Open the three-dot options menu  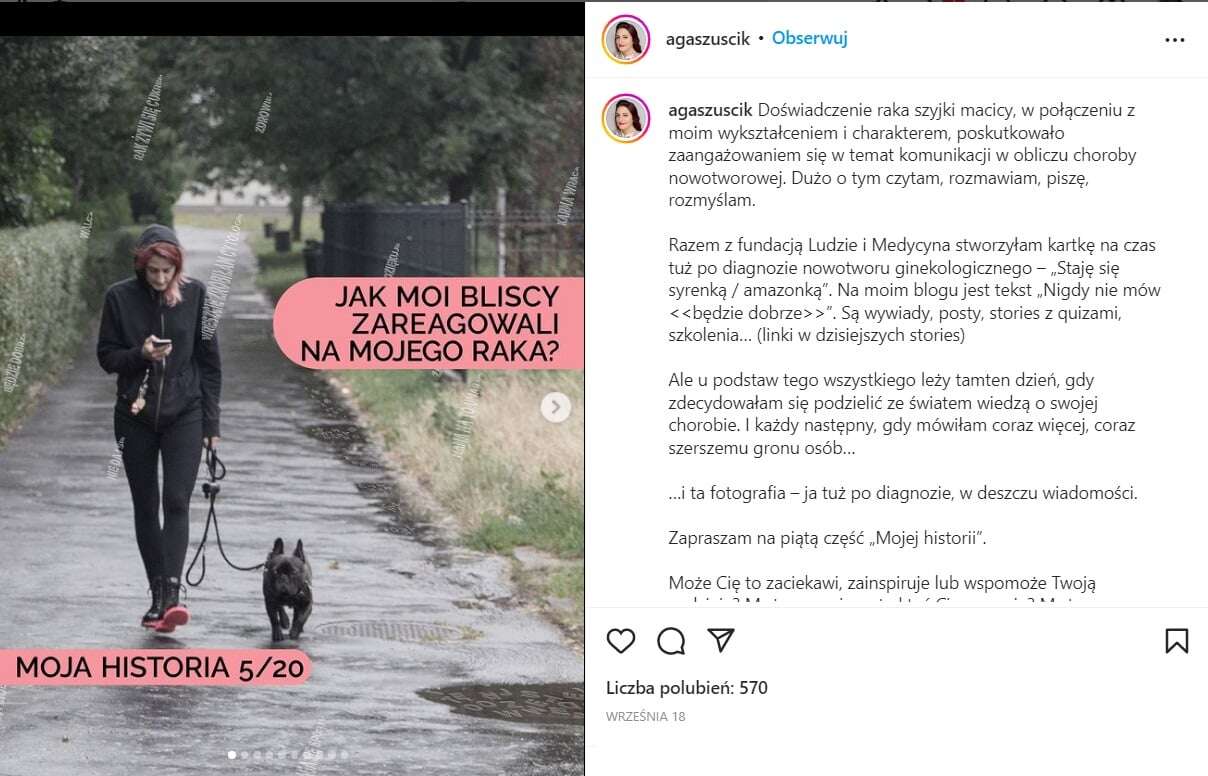coord(1175,40)
